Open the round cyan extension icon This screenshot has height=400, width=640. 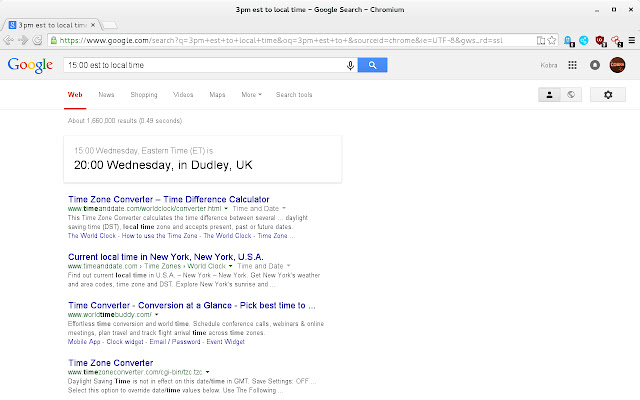pyautogui.click(x=584, y=40)
